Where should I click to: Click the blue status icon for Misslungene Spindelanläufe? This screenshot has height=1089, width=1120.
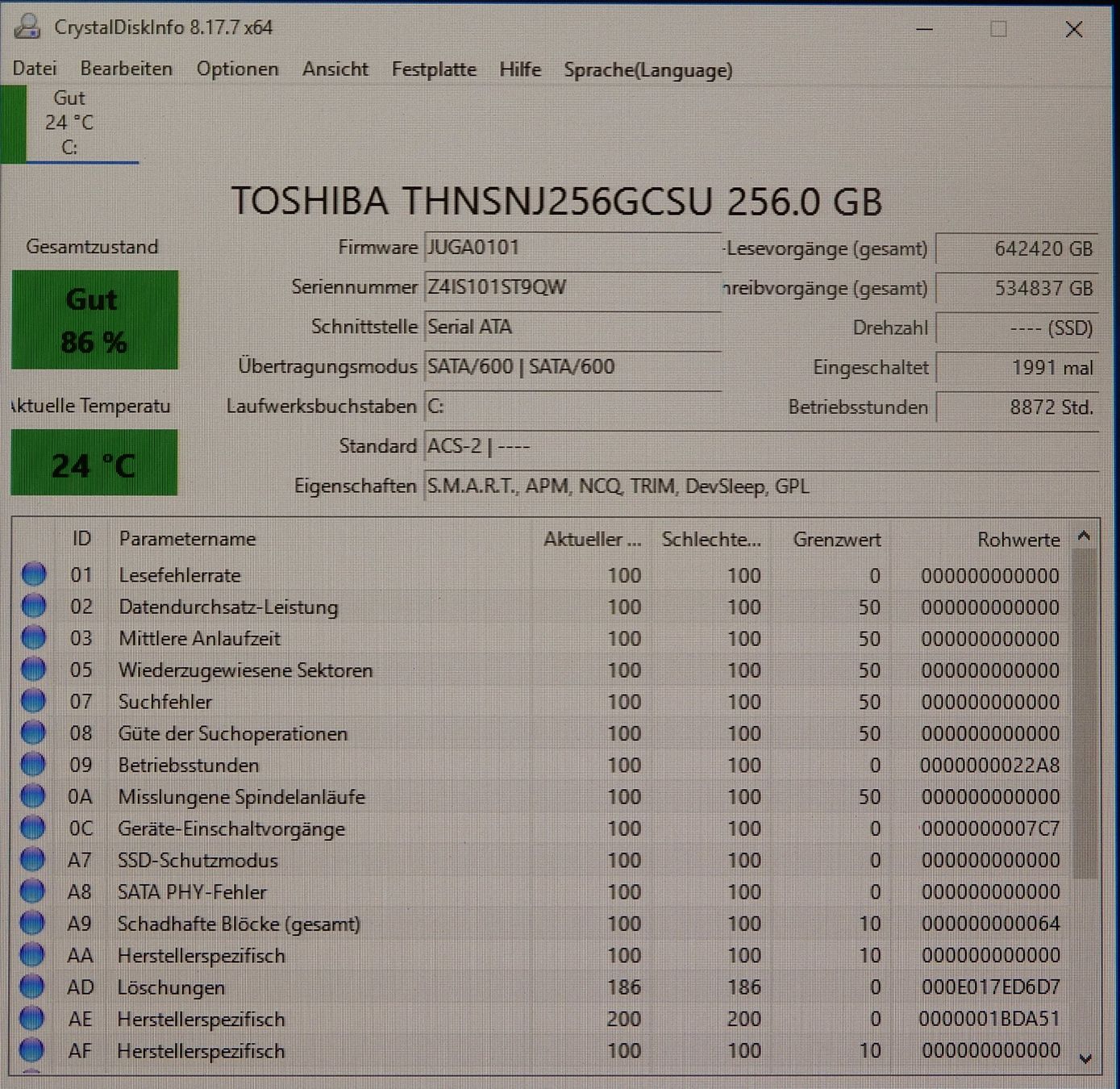pos(33,795)
